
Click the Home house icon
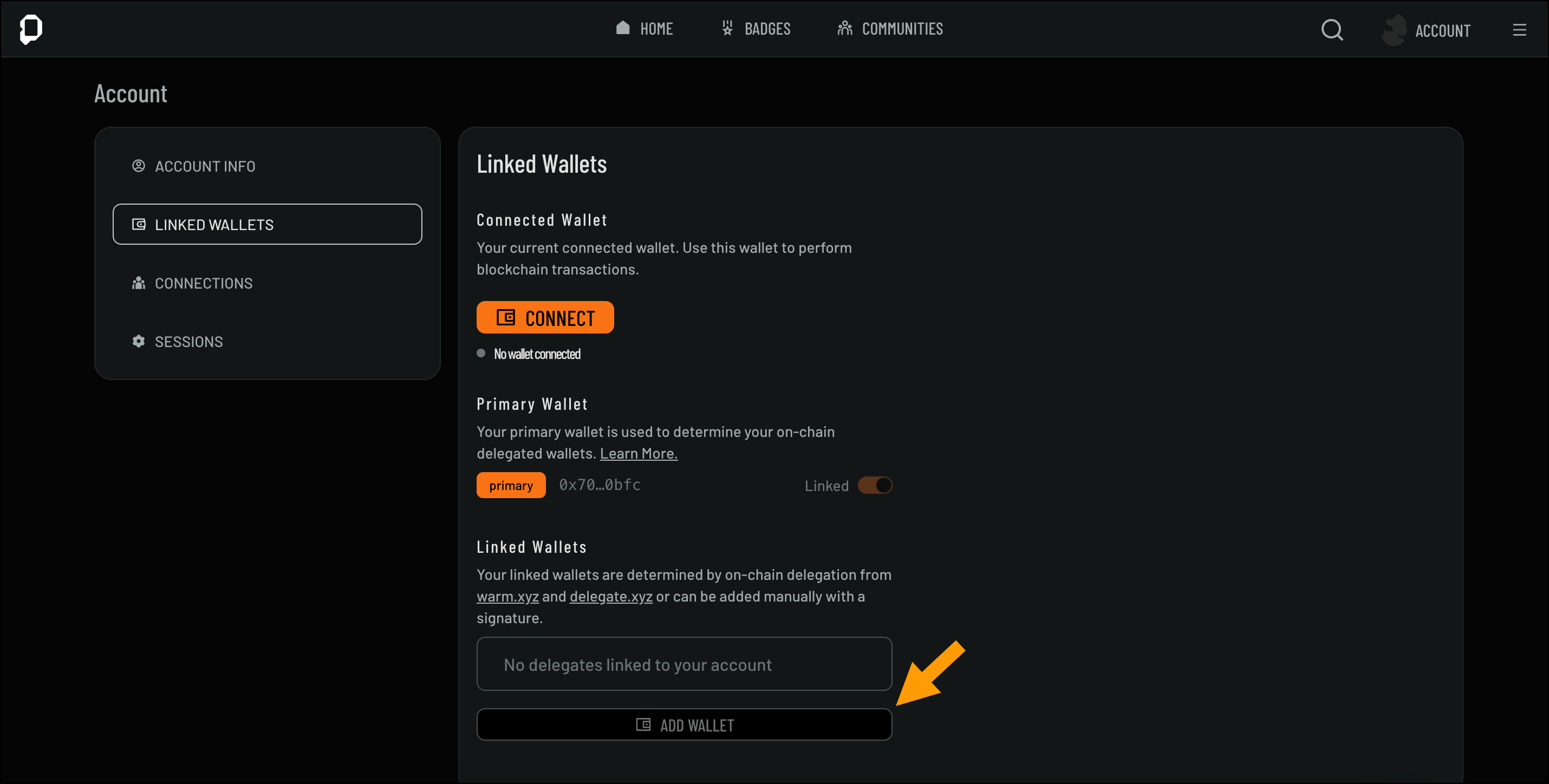[x=622, y=28]
